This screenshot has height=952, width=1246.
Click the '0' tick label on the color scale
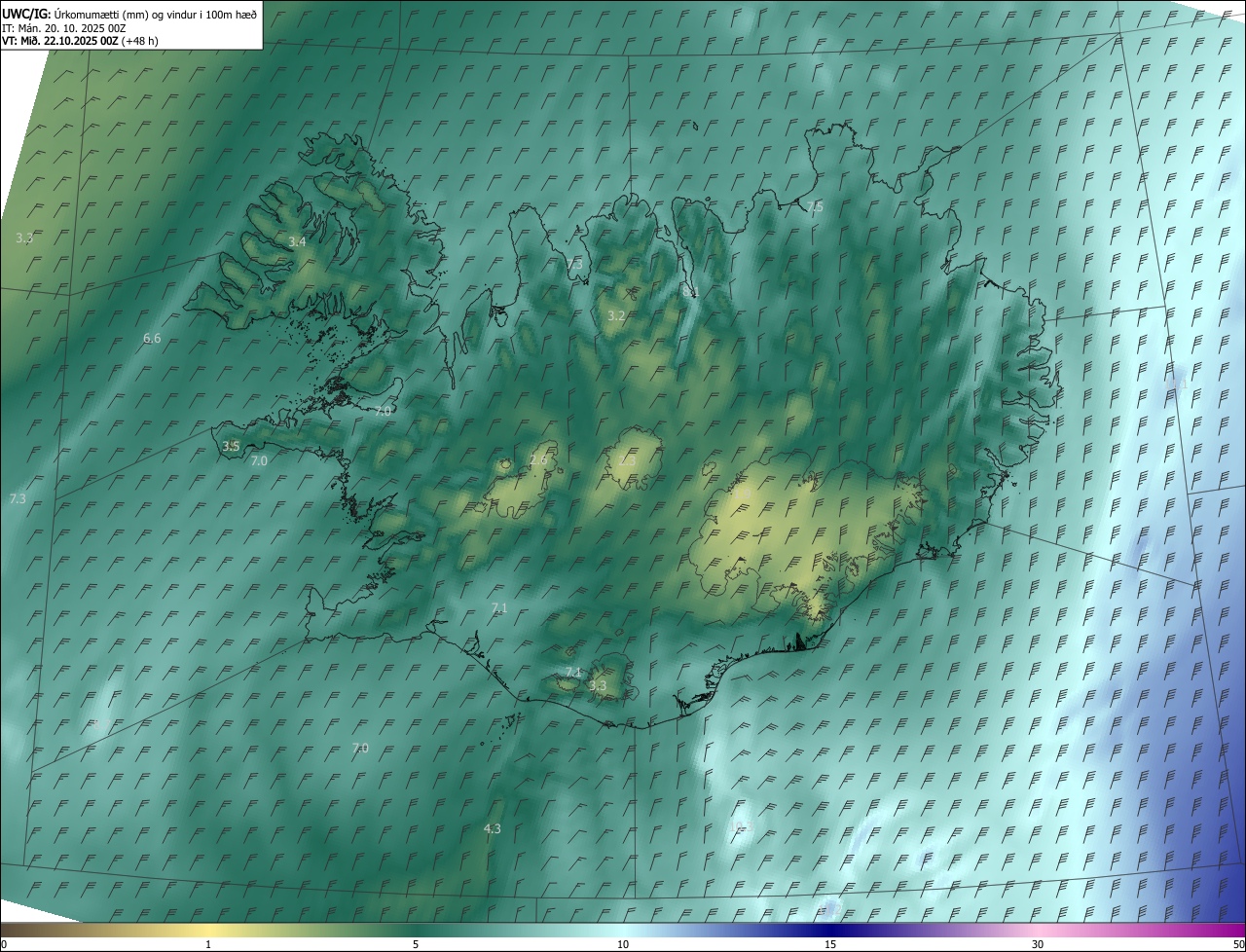(4, 944)
